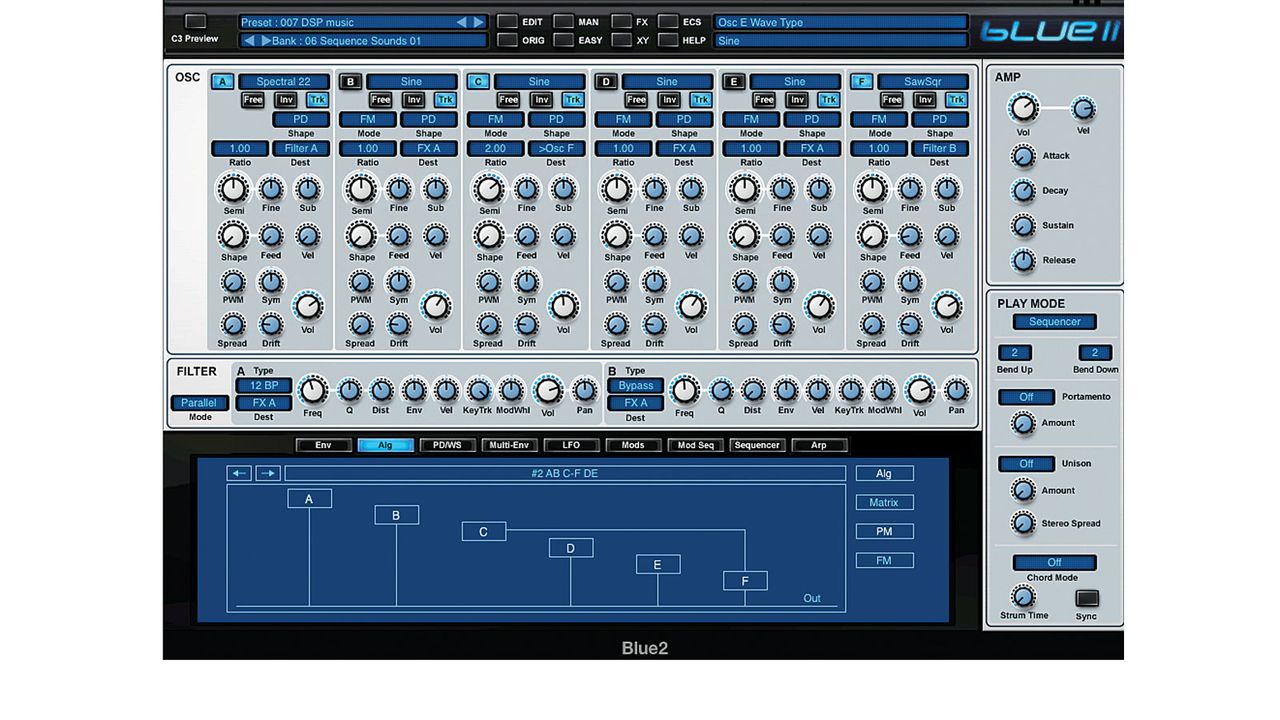Click oscillator C Vol knob
Viewport: 1280px width, 720px height.
tap(563, 307)
